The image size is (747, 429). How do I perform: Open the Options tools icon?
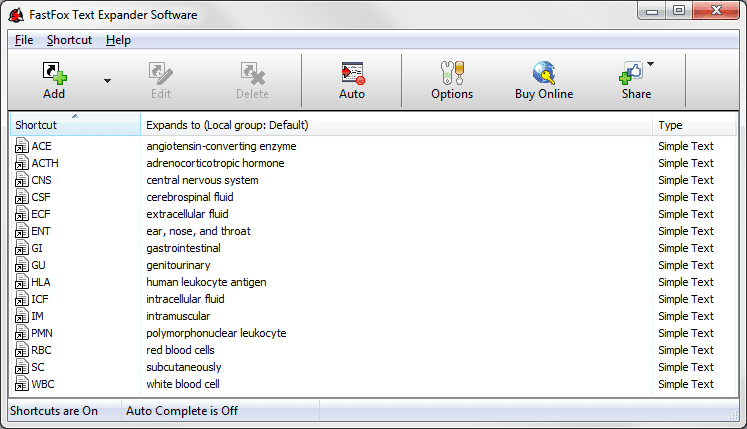coord(452,73)
